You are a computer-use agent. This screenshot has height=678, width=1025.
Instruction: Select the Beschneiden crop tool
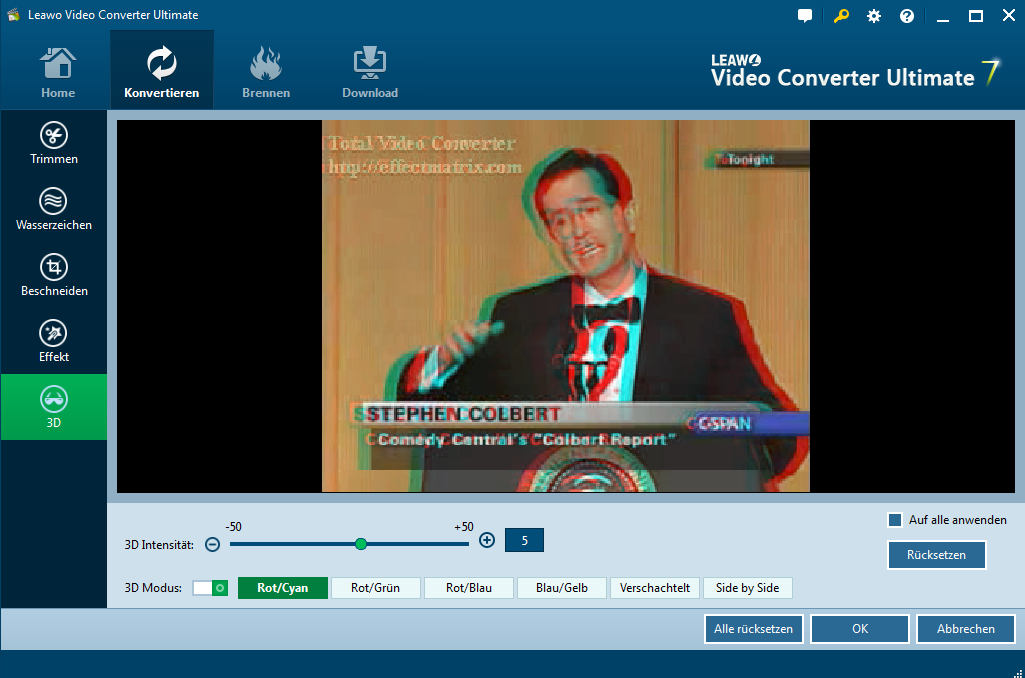coord(54,275)
